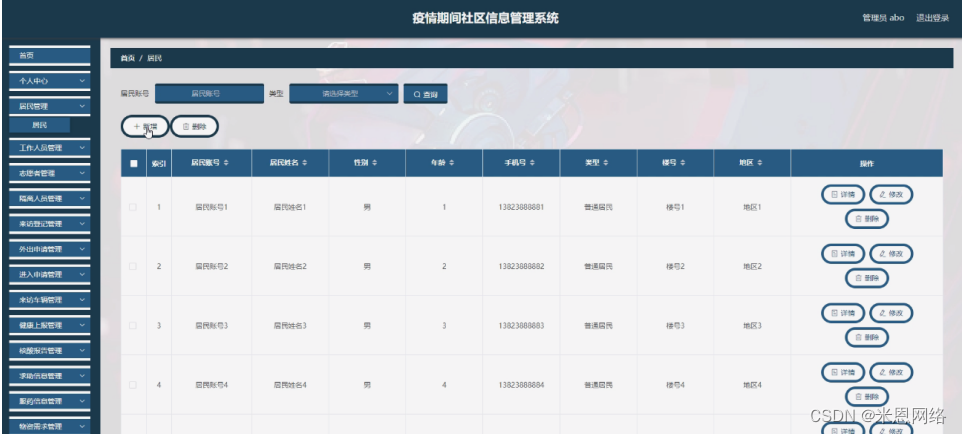Open 物资需求管理 in the sidebar
This screenshot has width=962, height=434.
[50, 426]
